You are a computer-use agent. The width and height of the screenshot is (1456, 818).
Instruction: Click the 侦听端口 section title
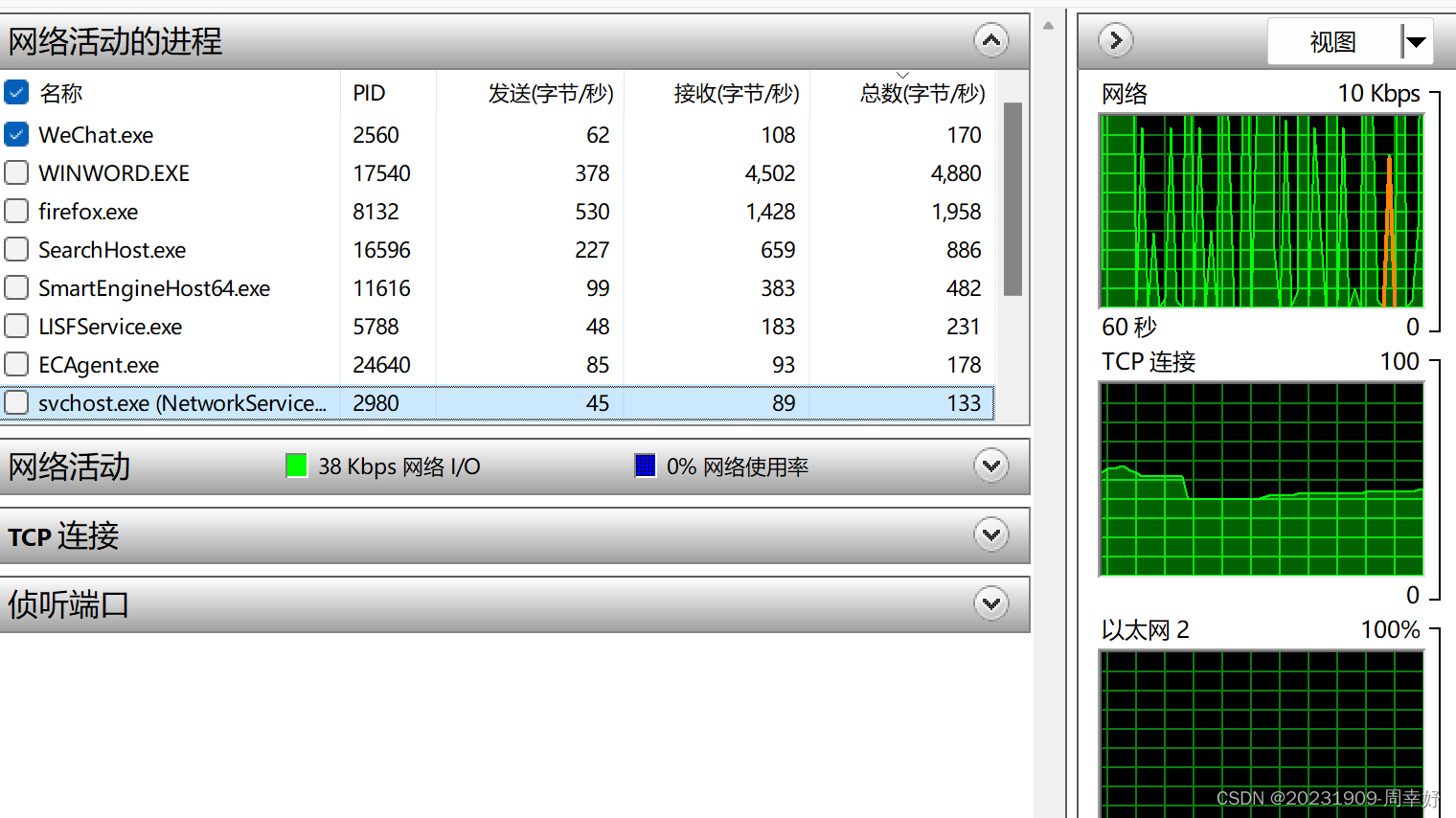coord(68,604)
